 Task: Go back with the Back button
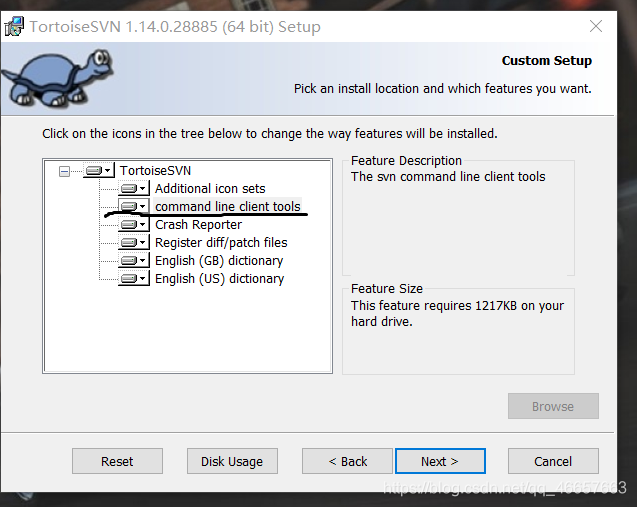point(347,461)
